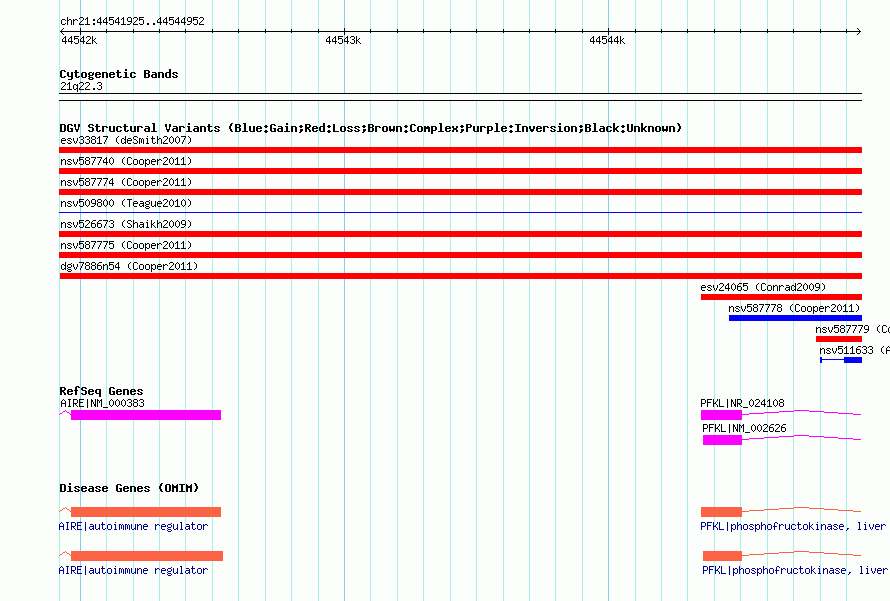Click the magenta AIRE NM_000383 exon bar
The image size is (890, 601).
(x=146, y=415)
